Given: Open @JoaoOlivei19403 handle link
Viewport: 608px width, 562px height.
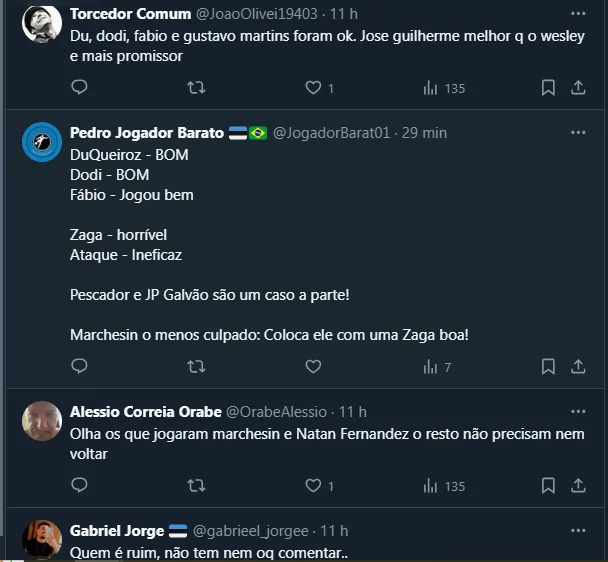Looking at the screenshot, I should (257, 14).
